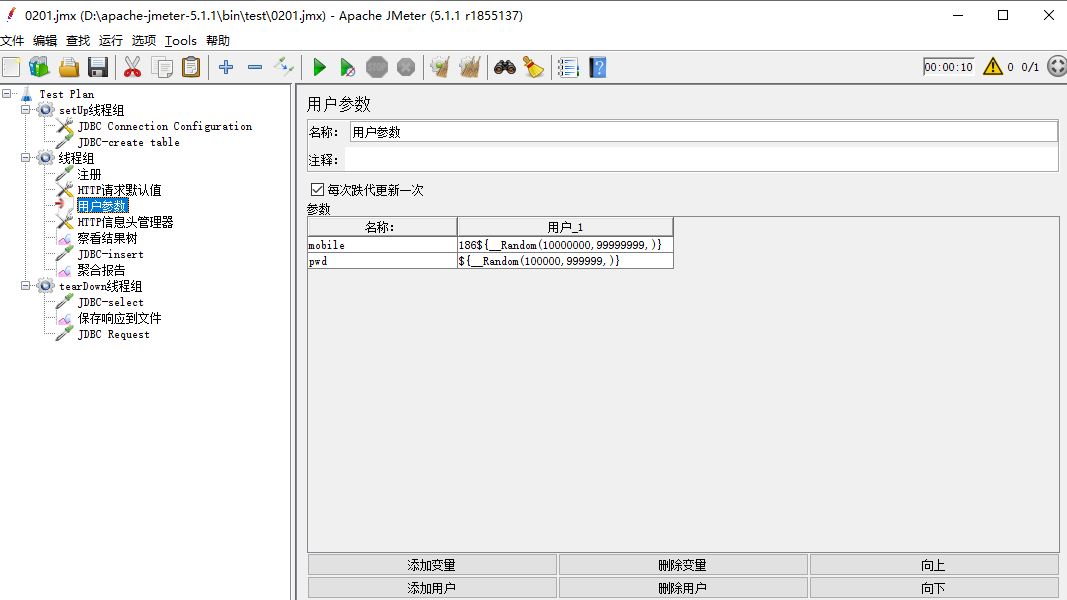This screenshot has width=1067, height=600.
Task: Copy the selected element with toolbar icon
Action: pos(162,67)
